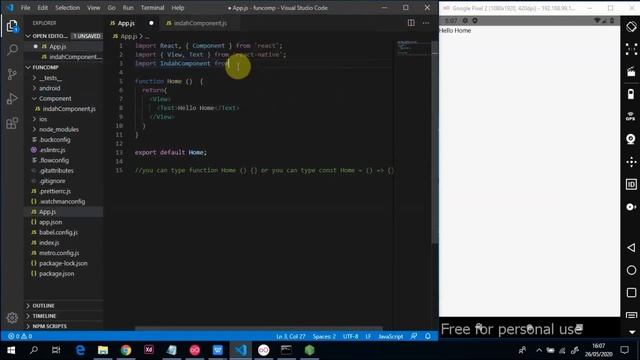Open the File menu
640x360 pixels.
tap(25, 8)
